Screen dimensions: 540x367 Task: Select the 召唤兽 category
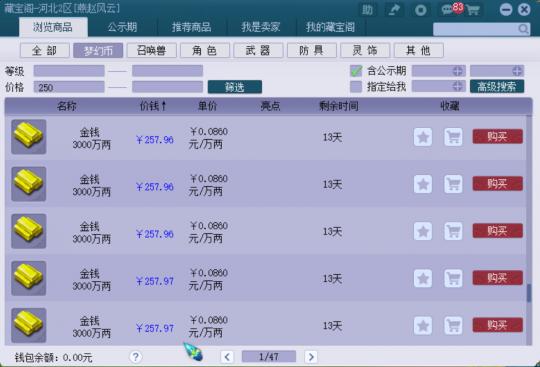(152, 51)
